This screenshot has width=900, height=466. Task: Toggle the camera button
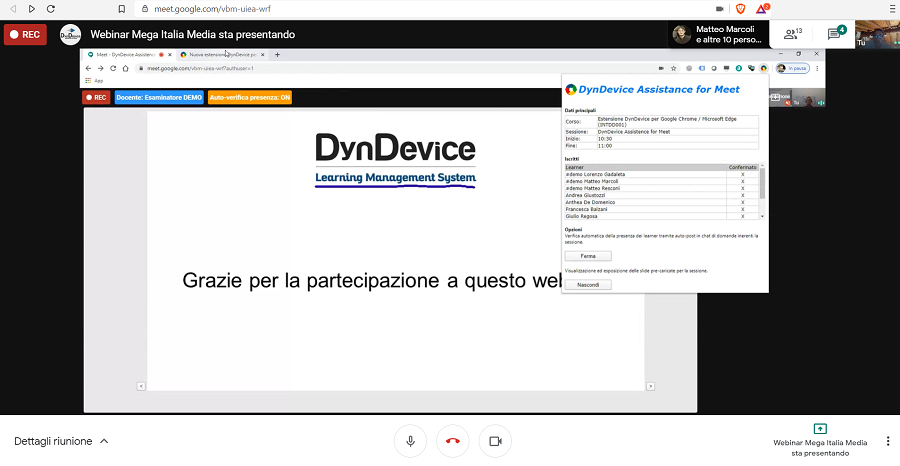(495, 440)
